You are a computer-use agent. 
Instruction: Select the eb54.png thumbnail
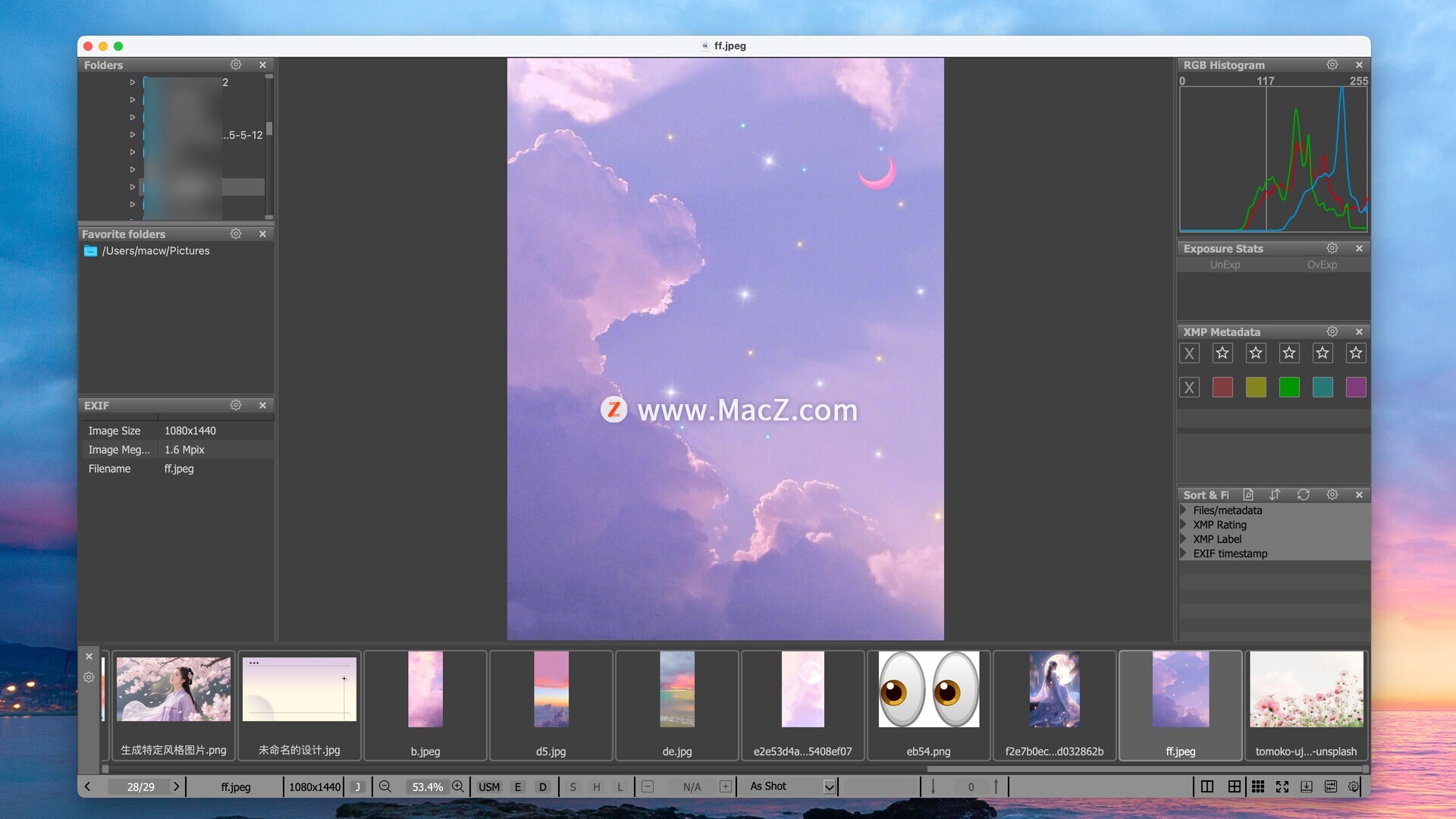pyautogui.click(x=929, y=704)
